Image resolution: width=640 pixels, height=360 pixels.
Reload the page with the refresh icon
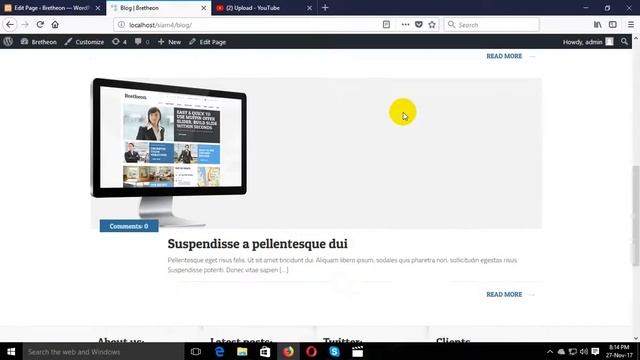[40, 24]
